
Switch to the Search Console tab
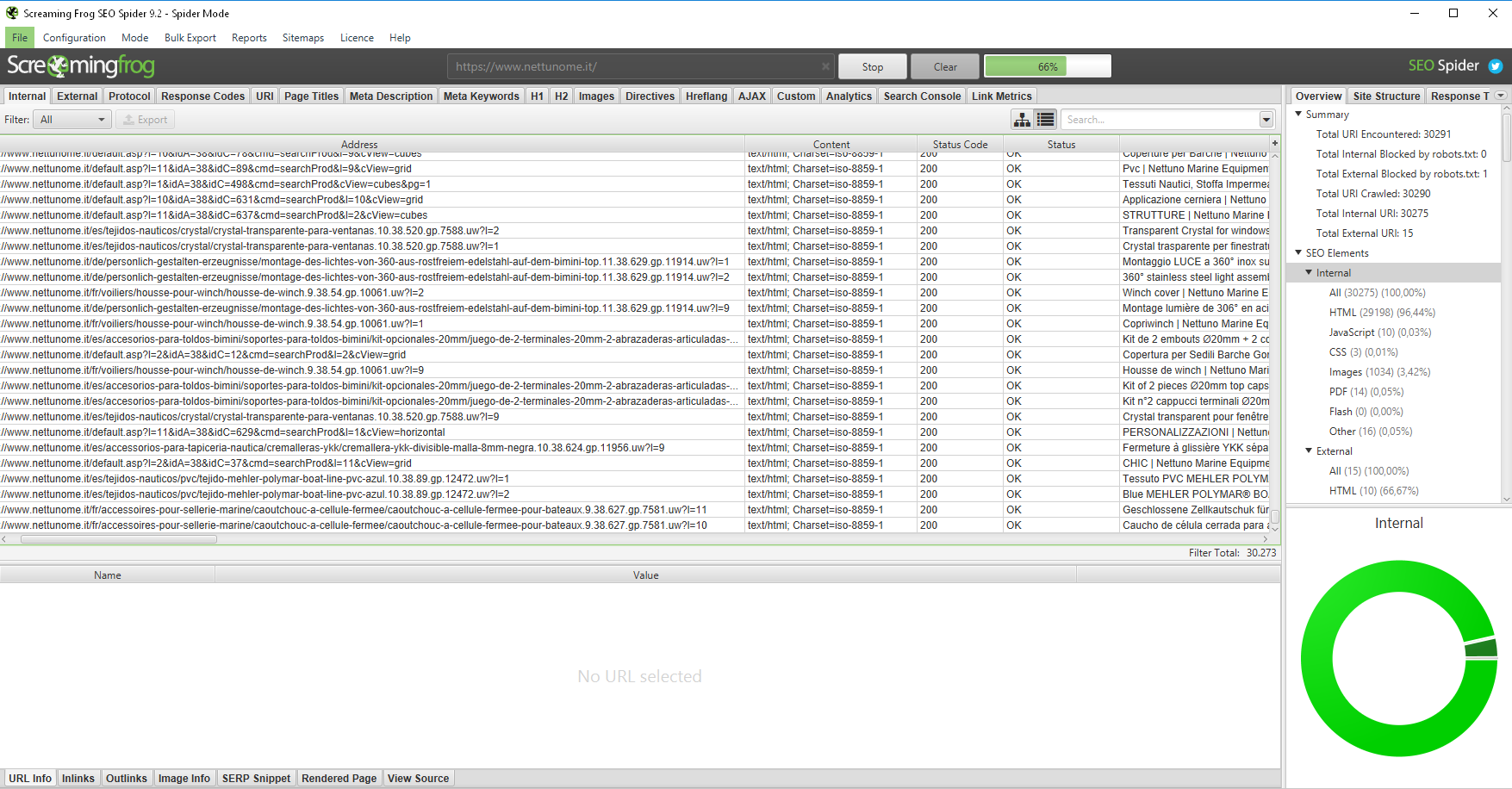pyautogui.click(x=922, y=96)
